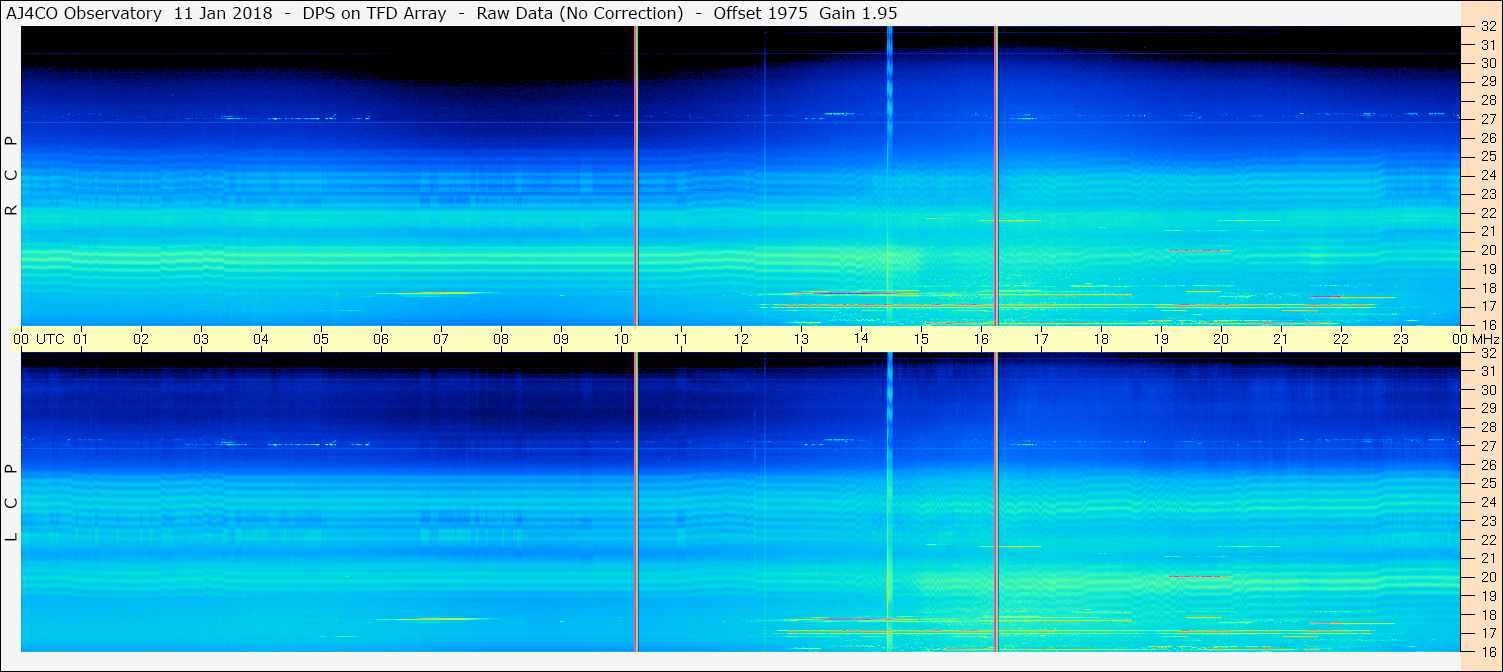Screen dimensions: 1503x672
Task: Click magenta streak at 20 MHz in RCP panel
Action: coord(1199,250)
